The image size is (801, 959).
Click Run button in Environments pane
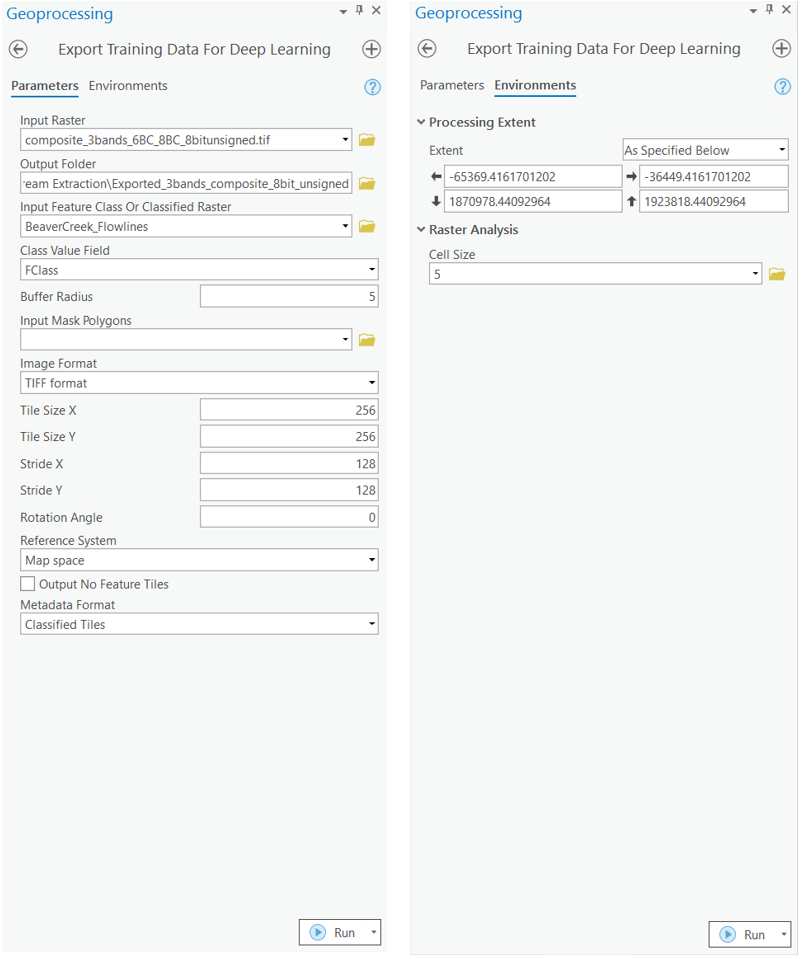tap(744, 934)
